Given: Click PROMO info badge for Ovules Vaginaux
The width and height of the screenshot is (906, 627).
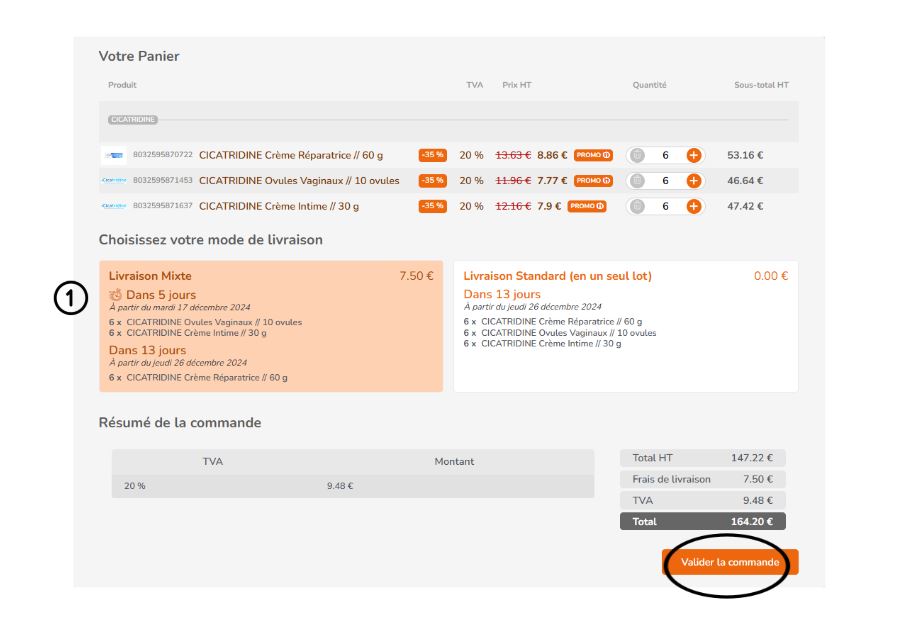Looking at the screenshot, I should coord(593,181).
